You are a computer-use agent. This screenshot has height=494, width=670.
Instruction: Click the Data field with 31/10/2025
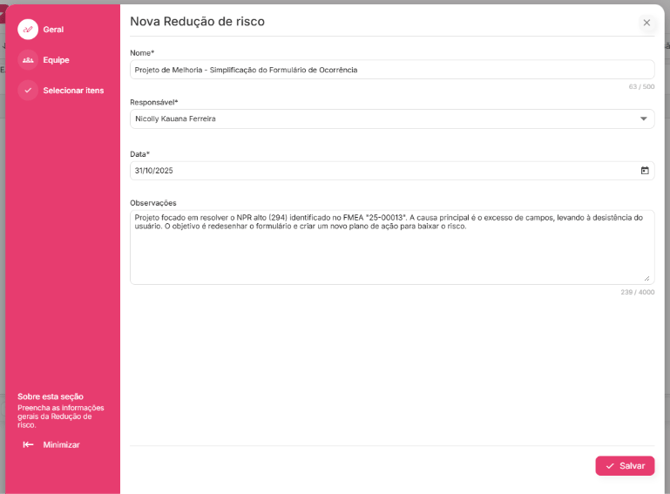coord(380,170)
